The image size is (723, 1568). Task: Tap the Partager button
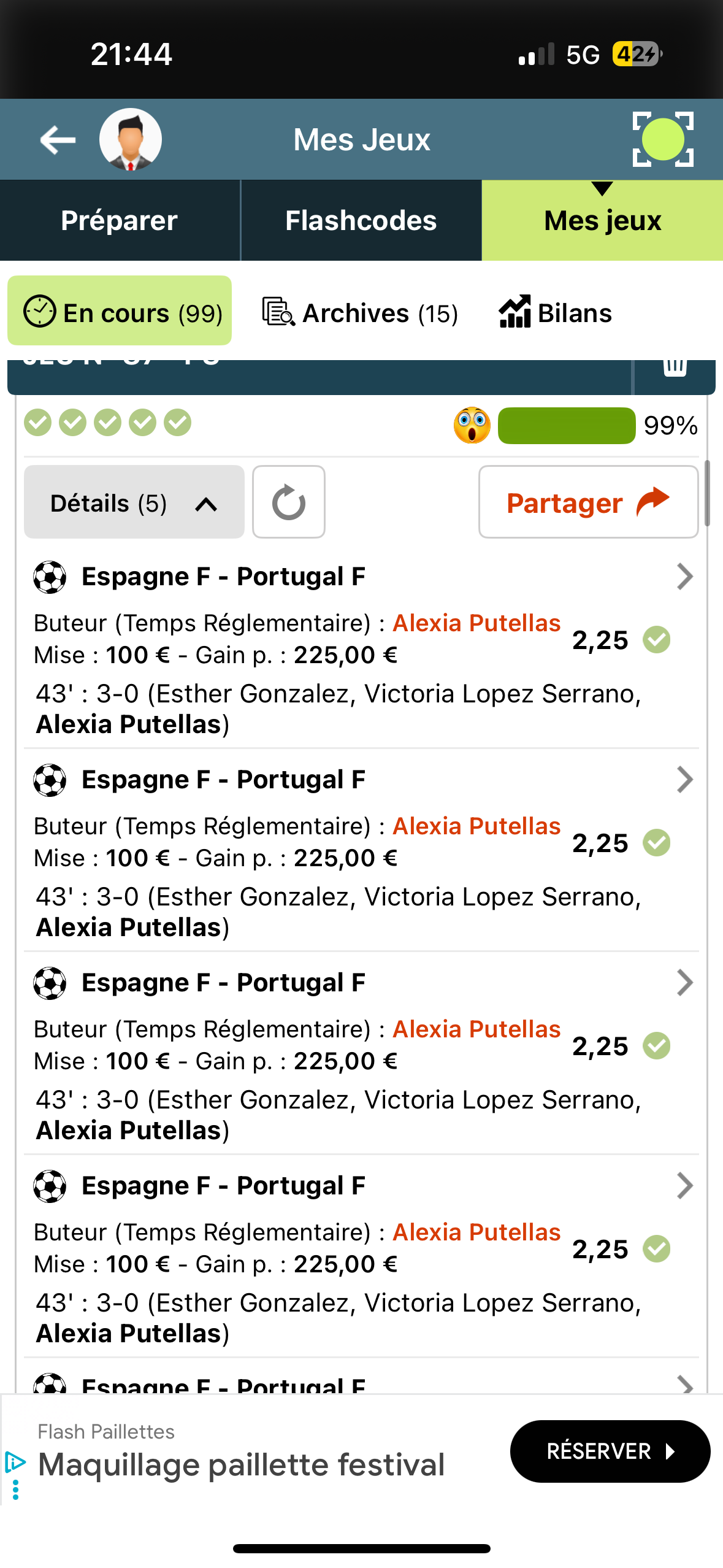tap(588, 502)
